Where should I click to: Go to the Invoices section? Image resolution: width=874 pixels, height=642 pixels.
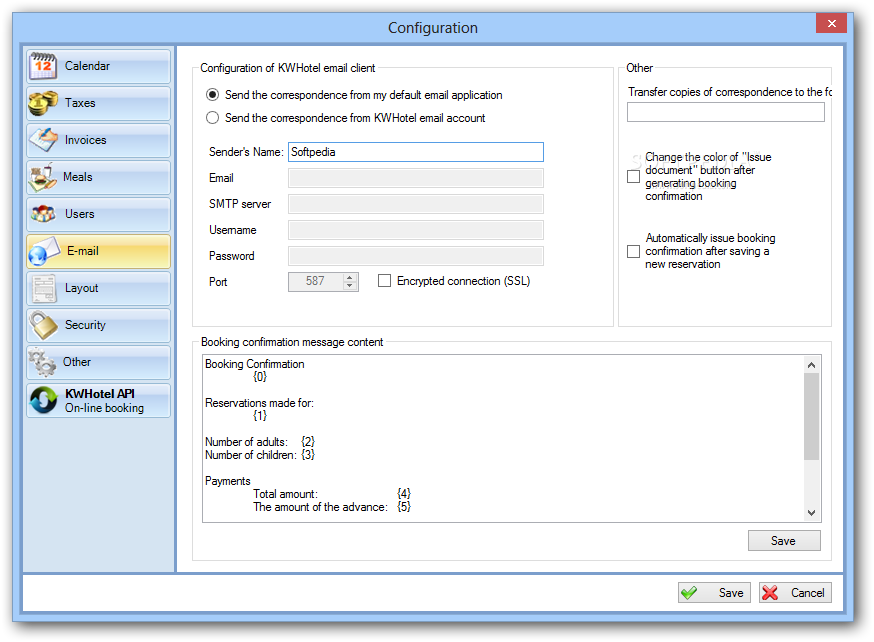98,140
